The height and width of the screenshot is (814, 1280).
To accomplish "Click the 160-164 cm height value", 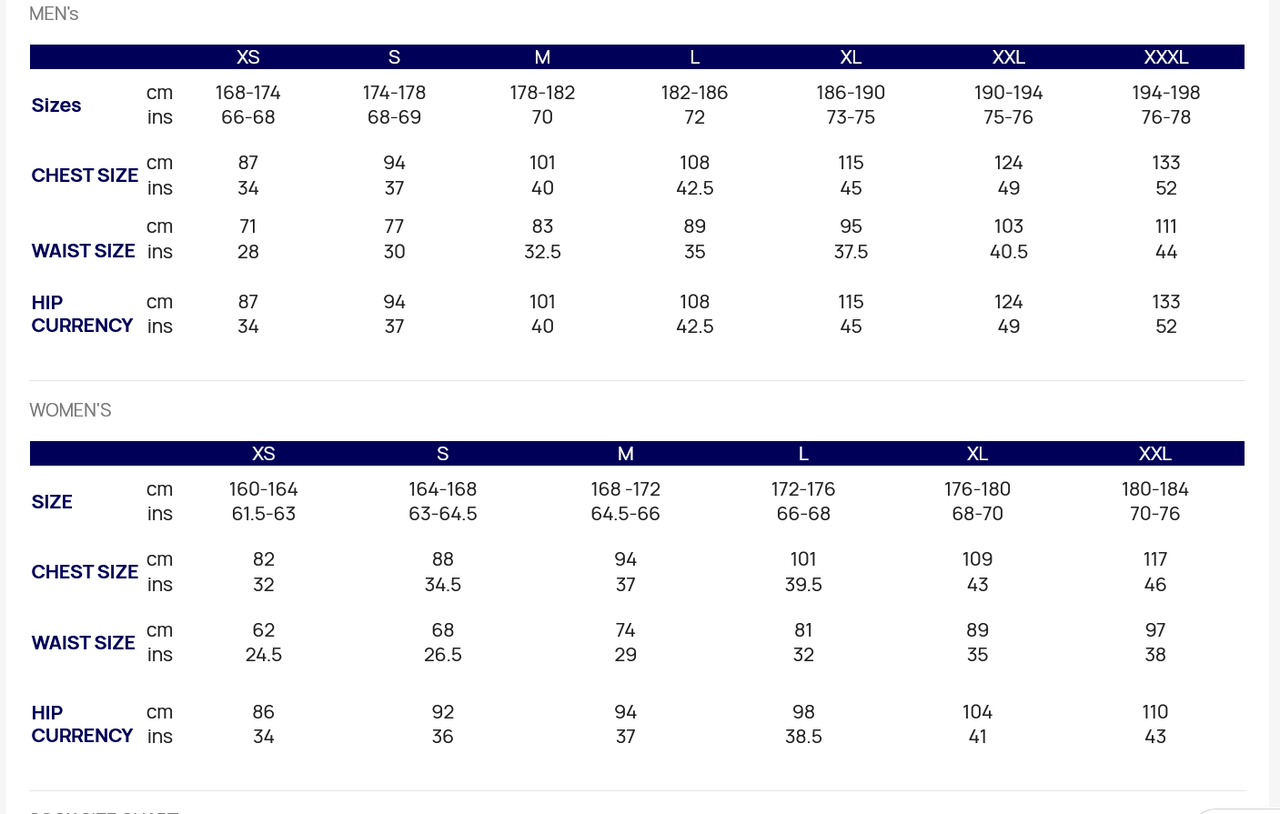I will [263, 490].
